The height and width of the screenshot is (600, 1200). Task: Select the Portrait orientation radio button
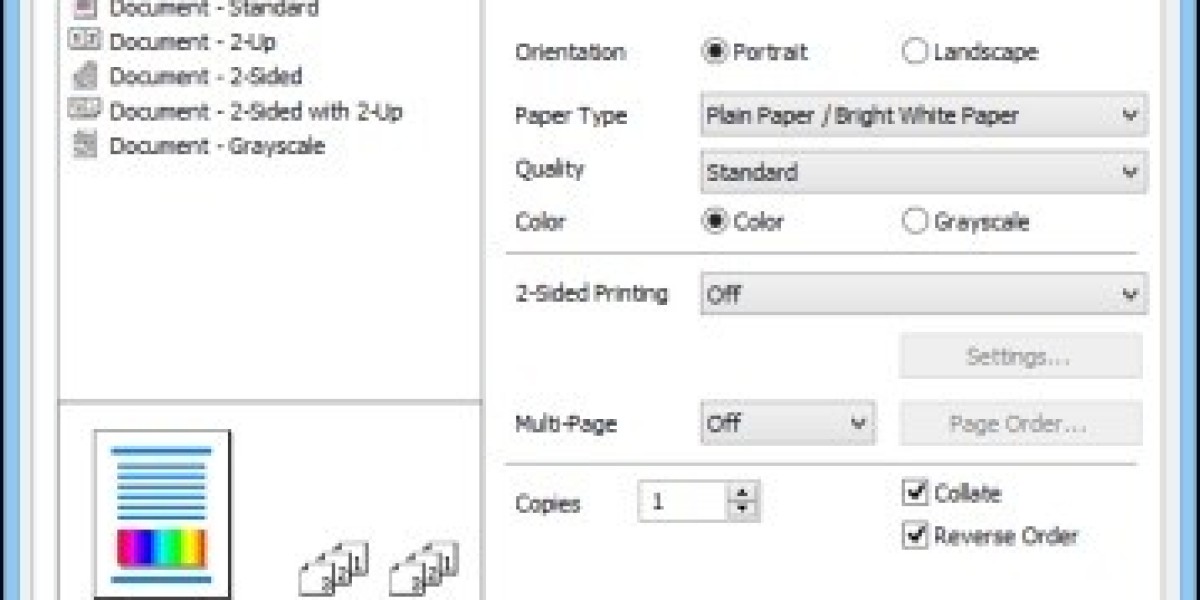click(714, 52)
